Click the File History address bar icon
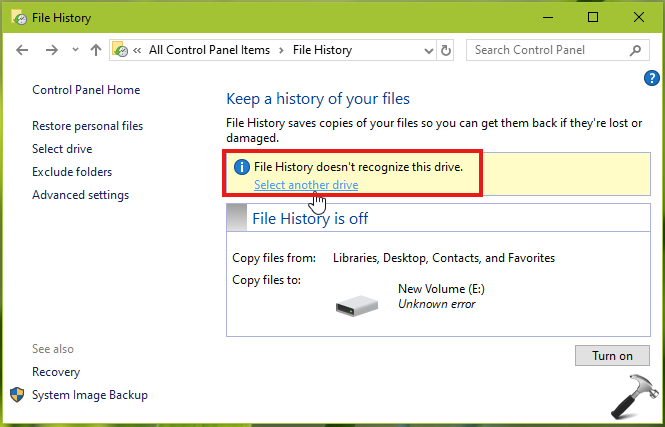This screenshot has width=665, height=427. [x=120, y=50]
